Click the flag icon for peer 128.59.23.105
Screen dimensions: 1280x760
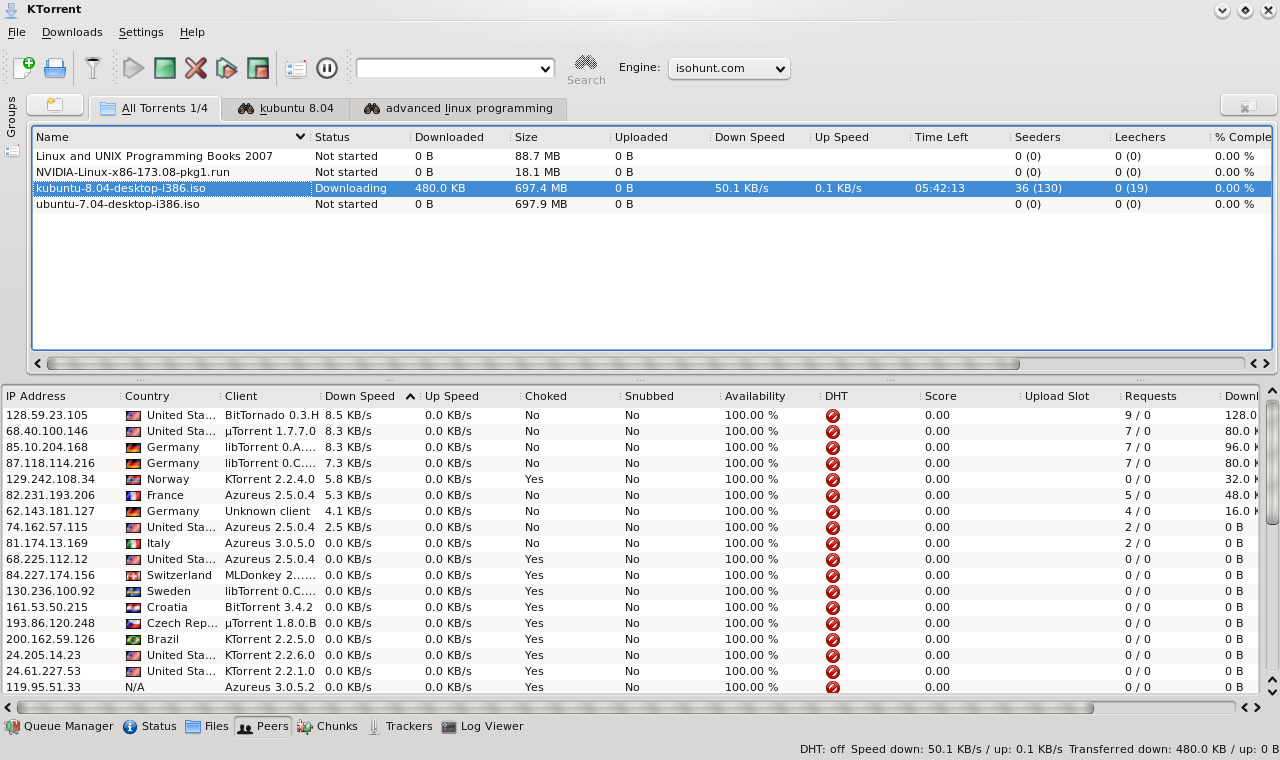pos(133,415)
